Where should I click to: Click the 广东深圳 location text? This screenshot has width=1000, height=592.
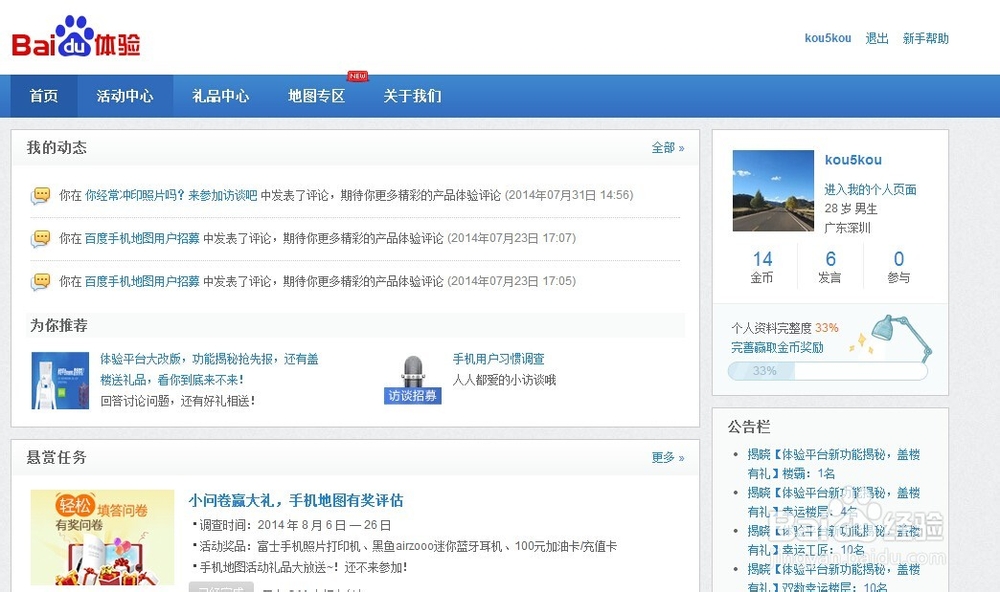click(x=848, y=228)
